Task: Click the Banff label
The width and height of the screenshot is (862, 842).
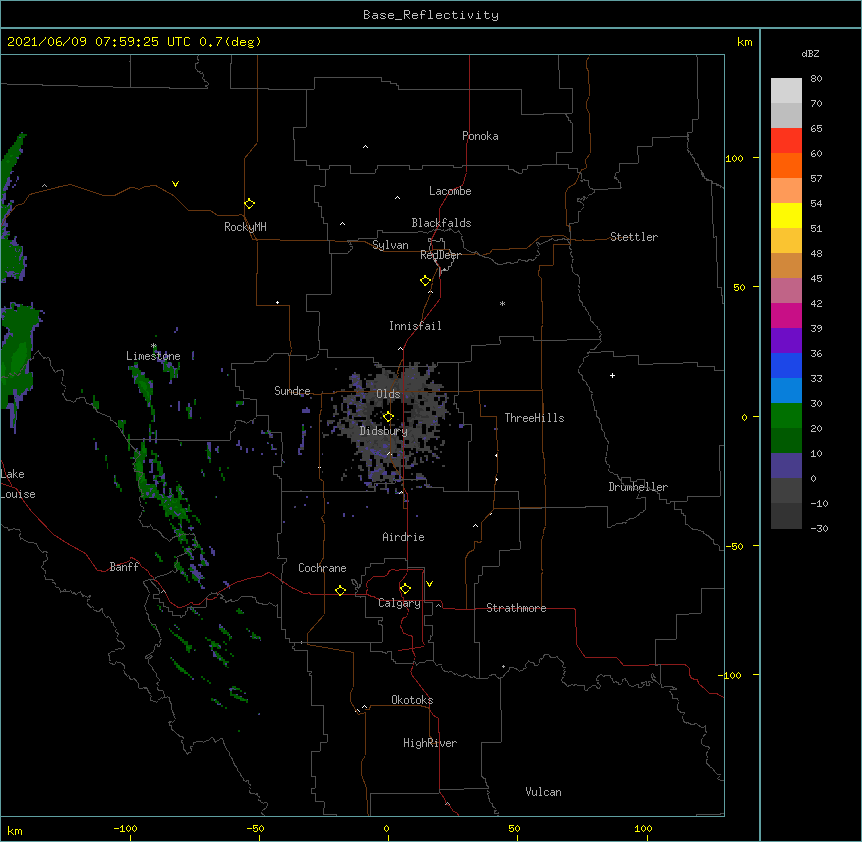Action: click(x=124, y=567)
